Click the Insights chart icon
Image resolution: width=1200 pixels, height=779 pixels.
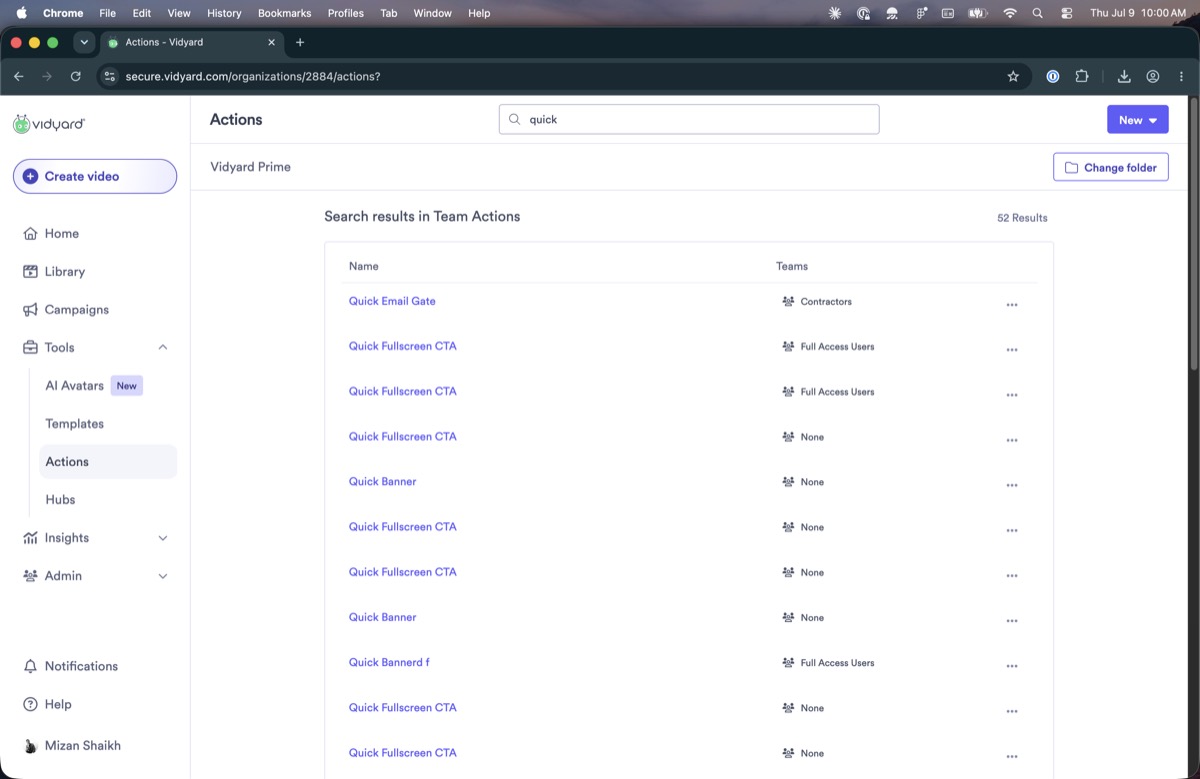[x=30, y=538]
